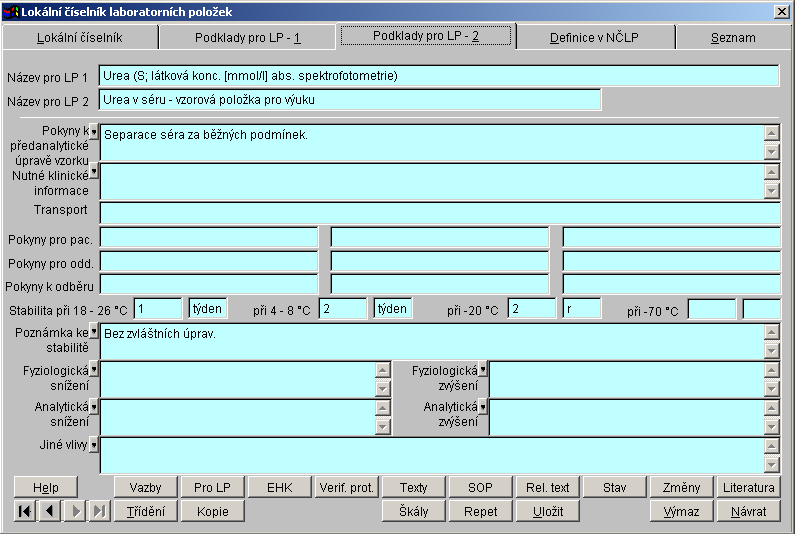Image resolution: width=795 pixels, height=534 pixels.
Task: Click the Transport input field
Action: point(439,212)
